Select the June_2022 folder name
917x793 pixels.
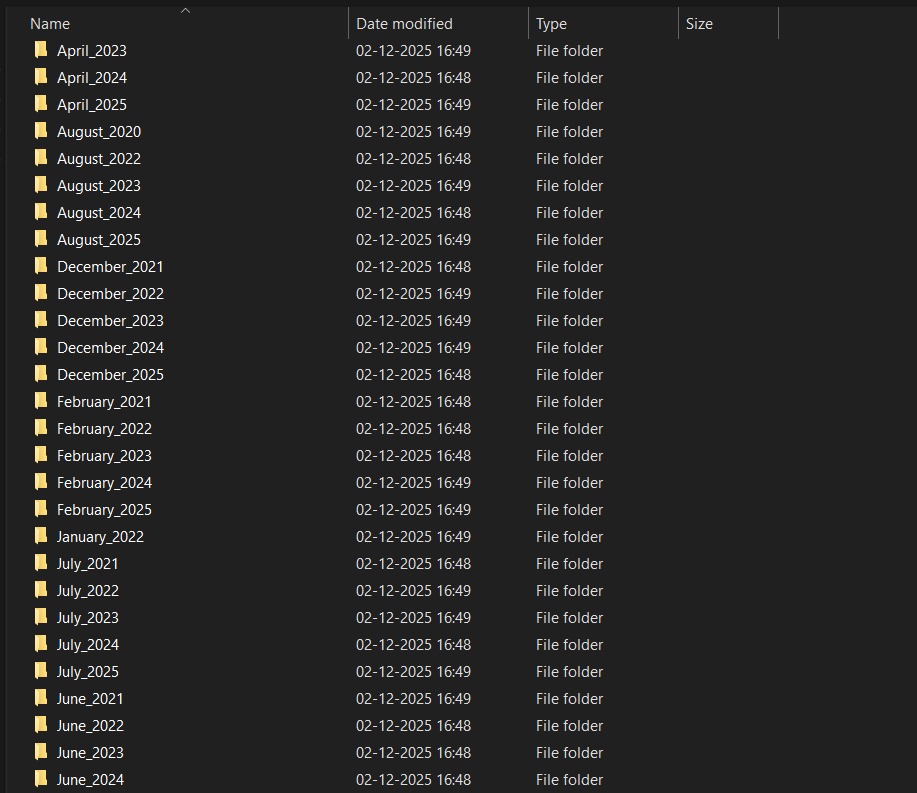click(90, 725)
